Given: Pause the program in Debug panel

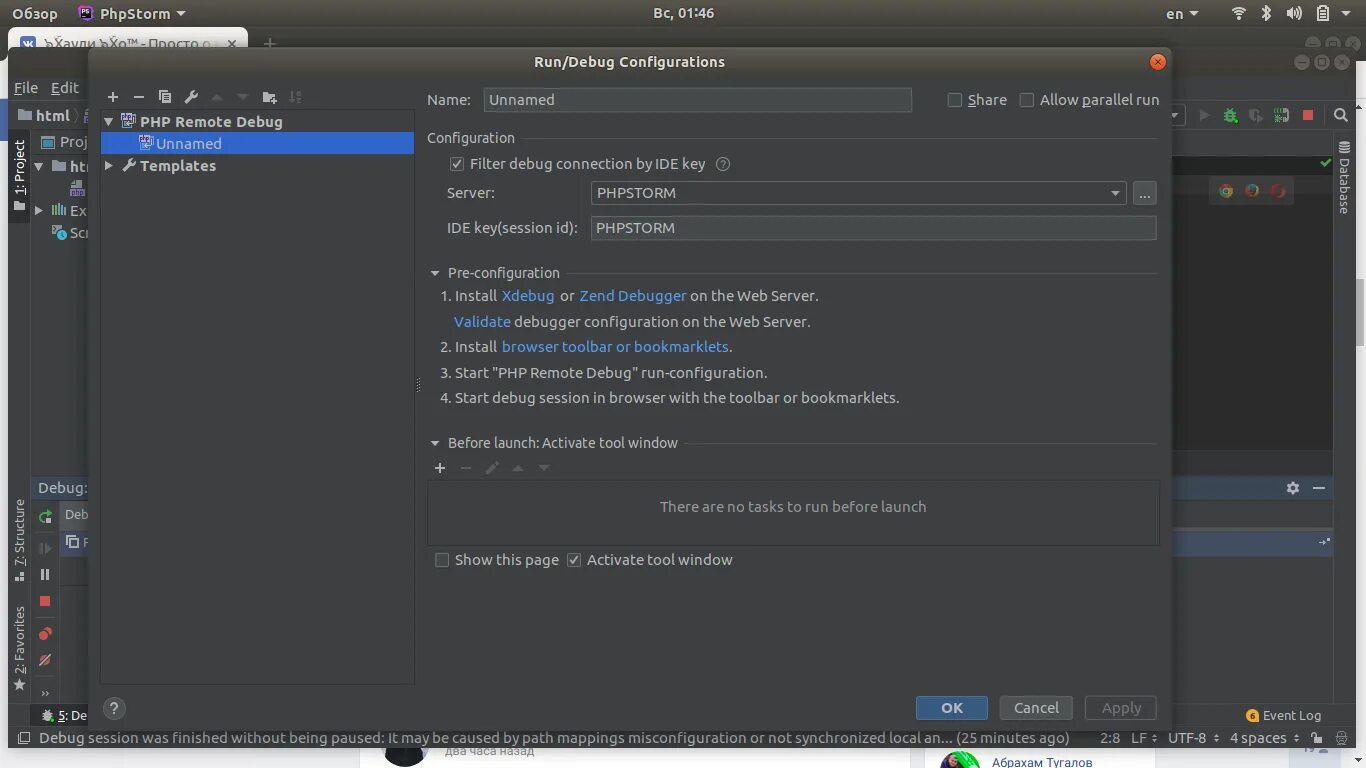Looking at the screenshot, I should (x=45, y=574).
